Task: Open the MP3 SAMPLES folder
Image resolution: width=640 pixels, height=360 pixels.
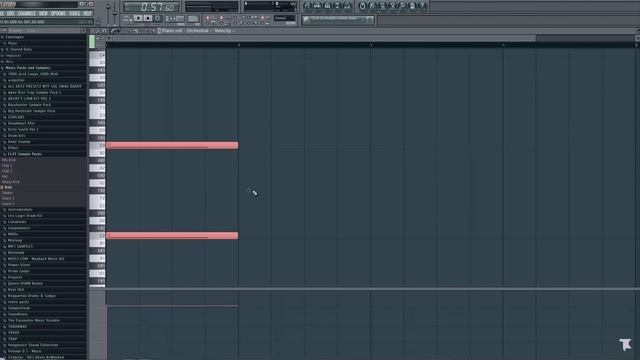Action: pyautogui.click(x=20, y=246)
